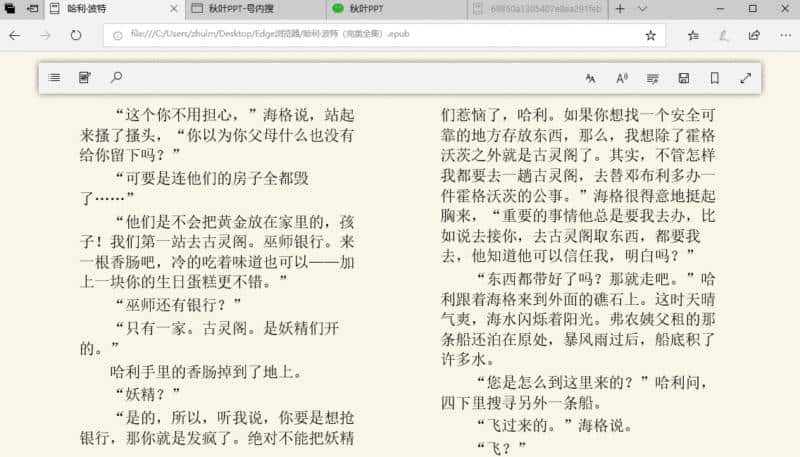
Task: Go forward with the browser forward arrow
Action: pos(45,35)
